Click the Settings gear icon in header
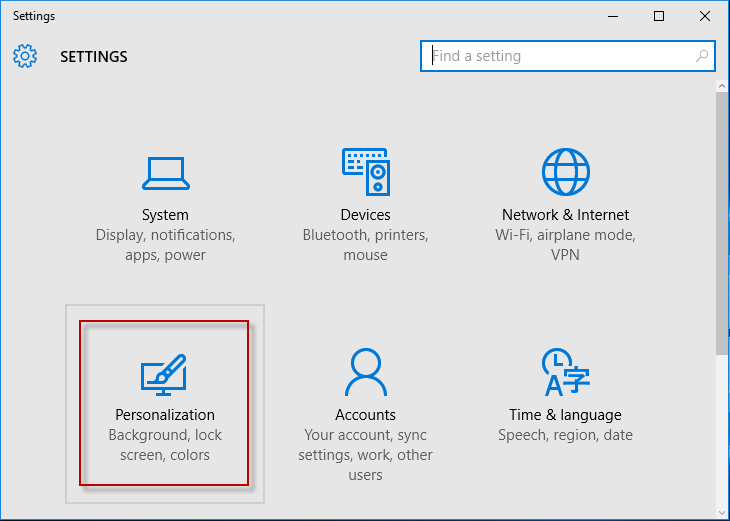This screenshot has width=730, height=521. click(x=25, y=56)
